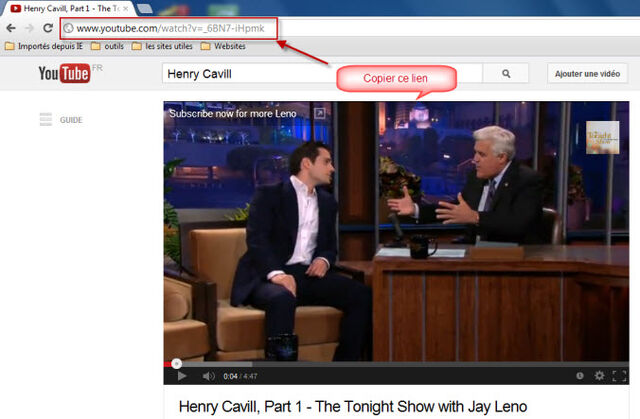This screenshot has height=419, width=640.
Task: Click the YouTube logo
Action: pos(64,73)
